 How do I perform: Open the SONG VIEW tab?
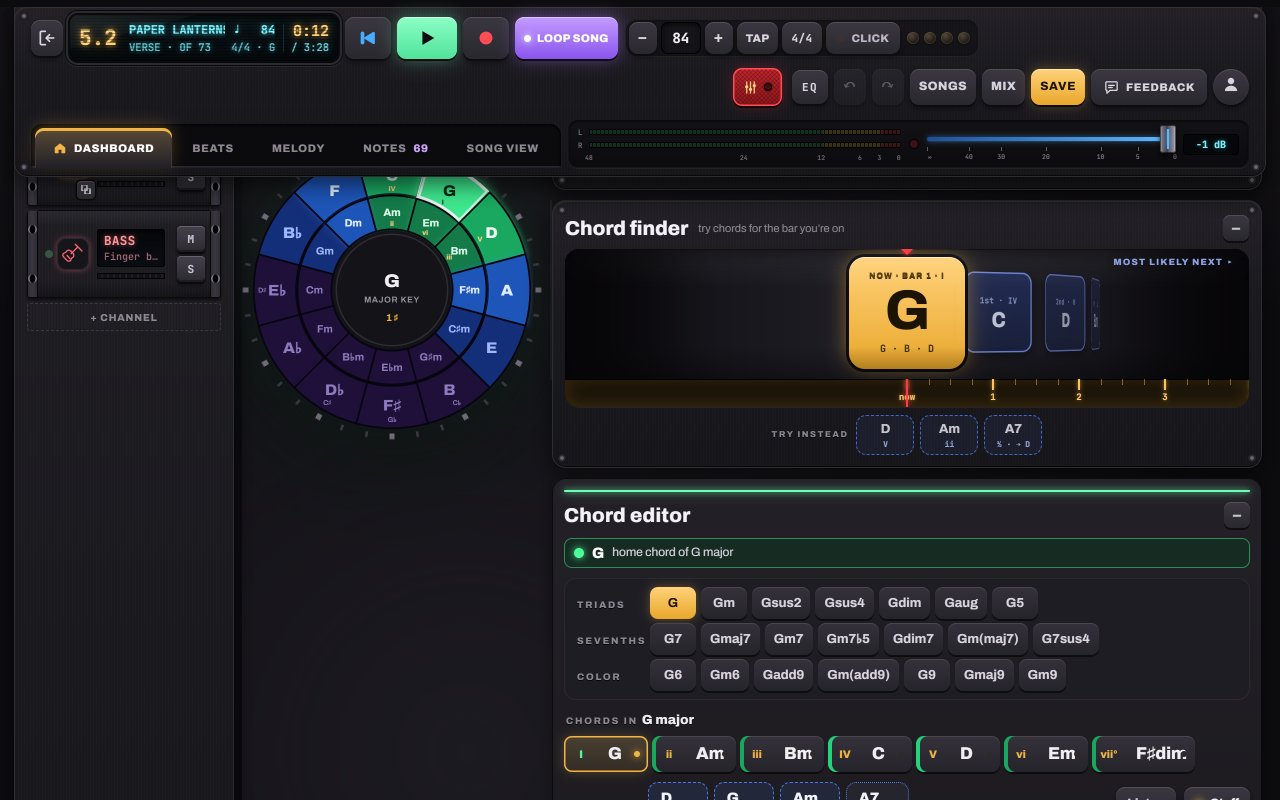pos(502,148)
